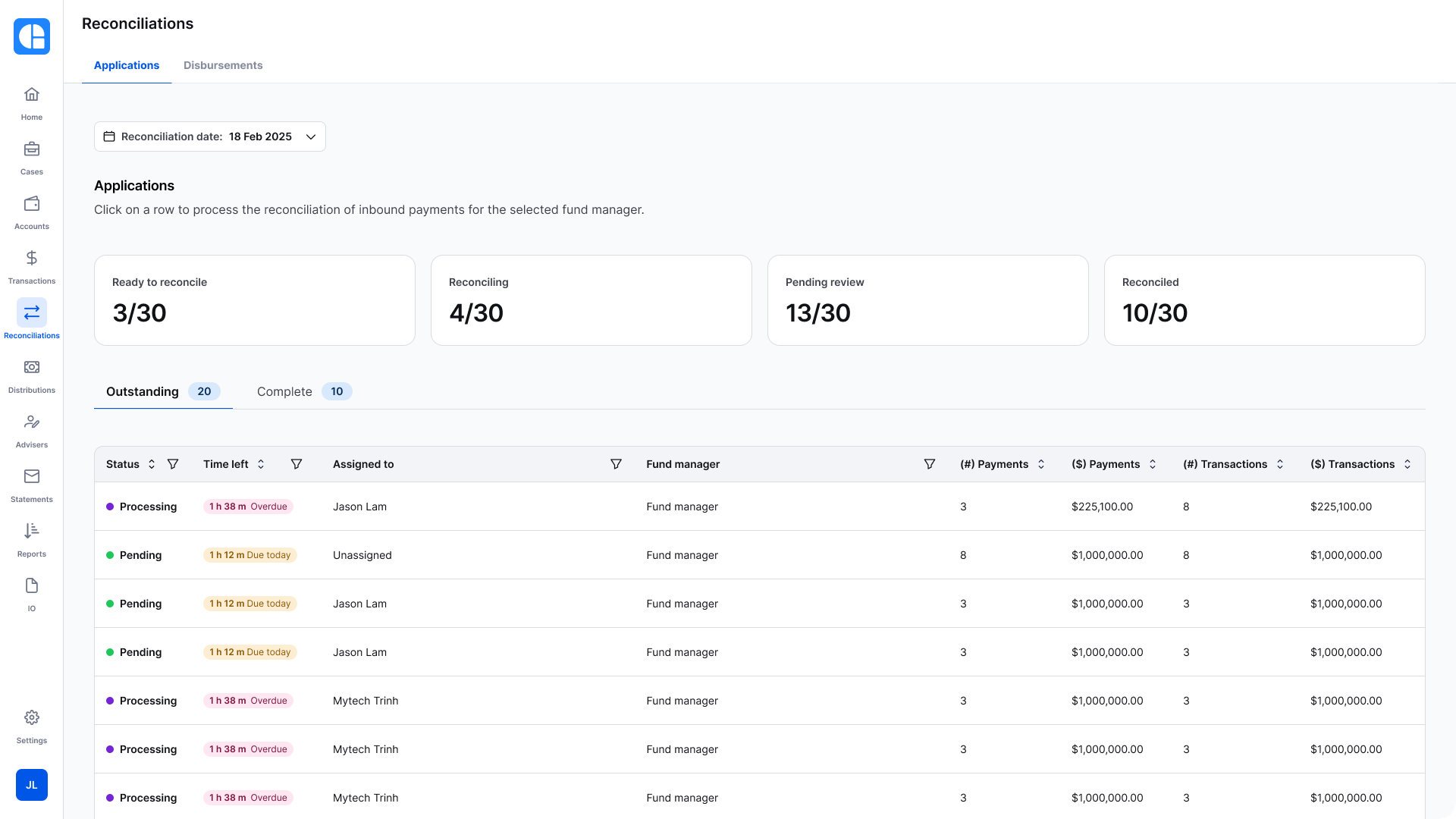The height and width of the screenshot is (819, 1456).
Task: Switch to the Disbursements tab
Action: pos(223,65)
